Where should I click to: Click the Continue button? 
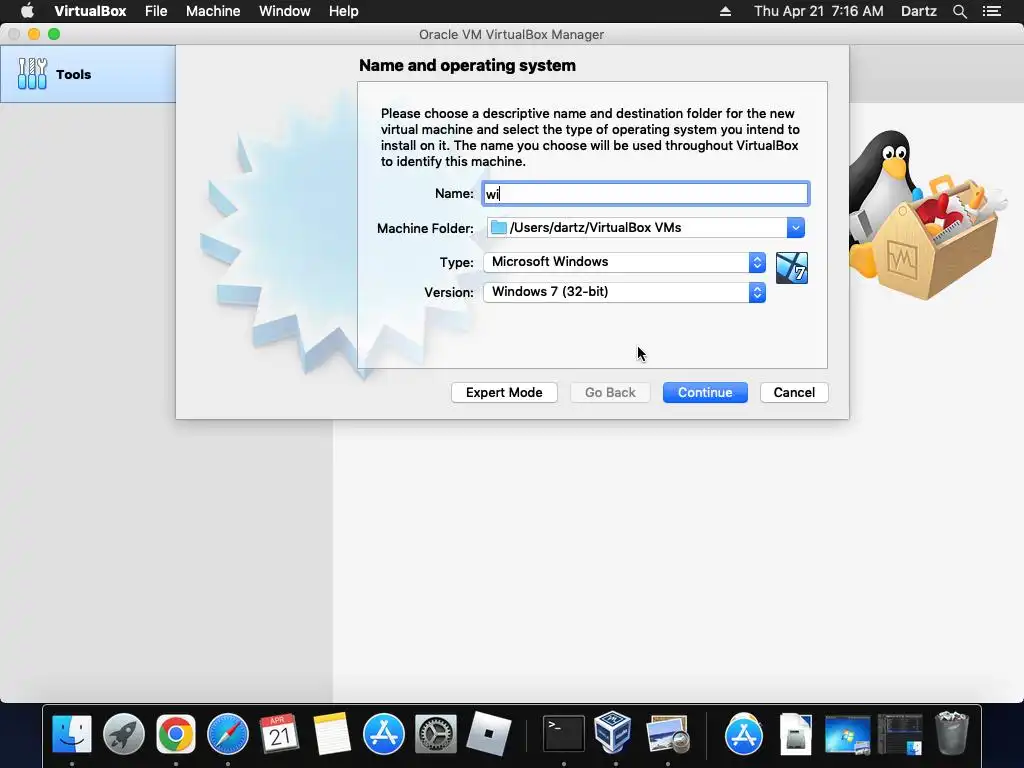[705, 392]
